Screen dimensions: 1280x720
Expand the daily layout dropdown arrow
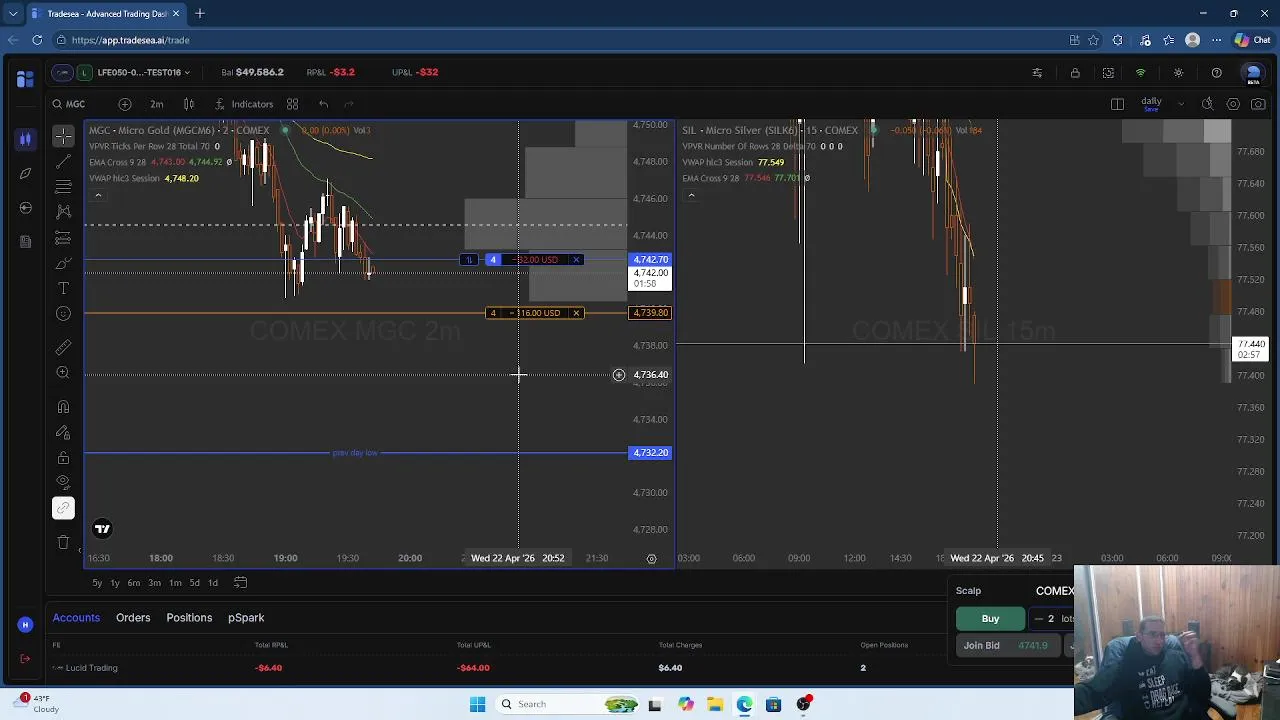click(1181, 104)
